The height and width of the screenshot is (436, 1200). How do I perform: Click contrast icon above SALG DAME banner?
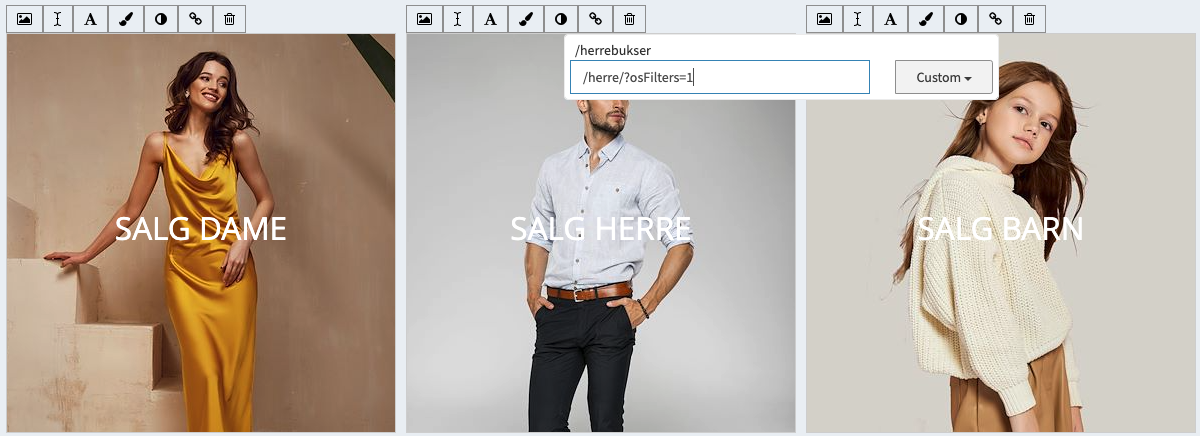pyautogui.click(x=161, y=19)
